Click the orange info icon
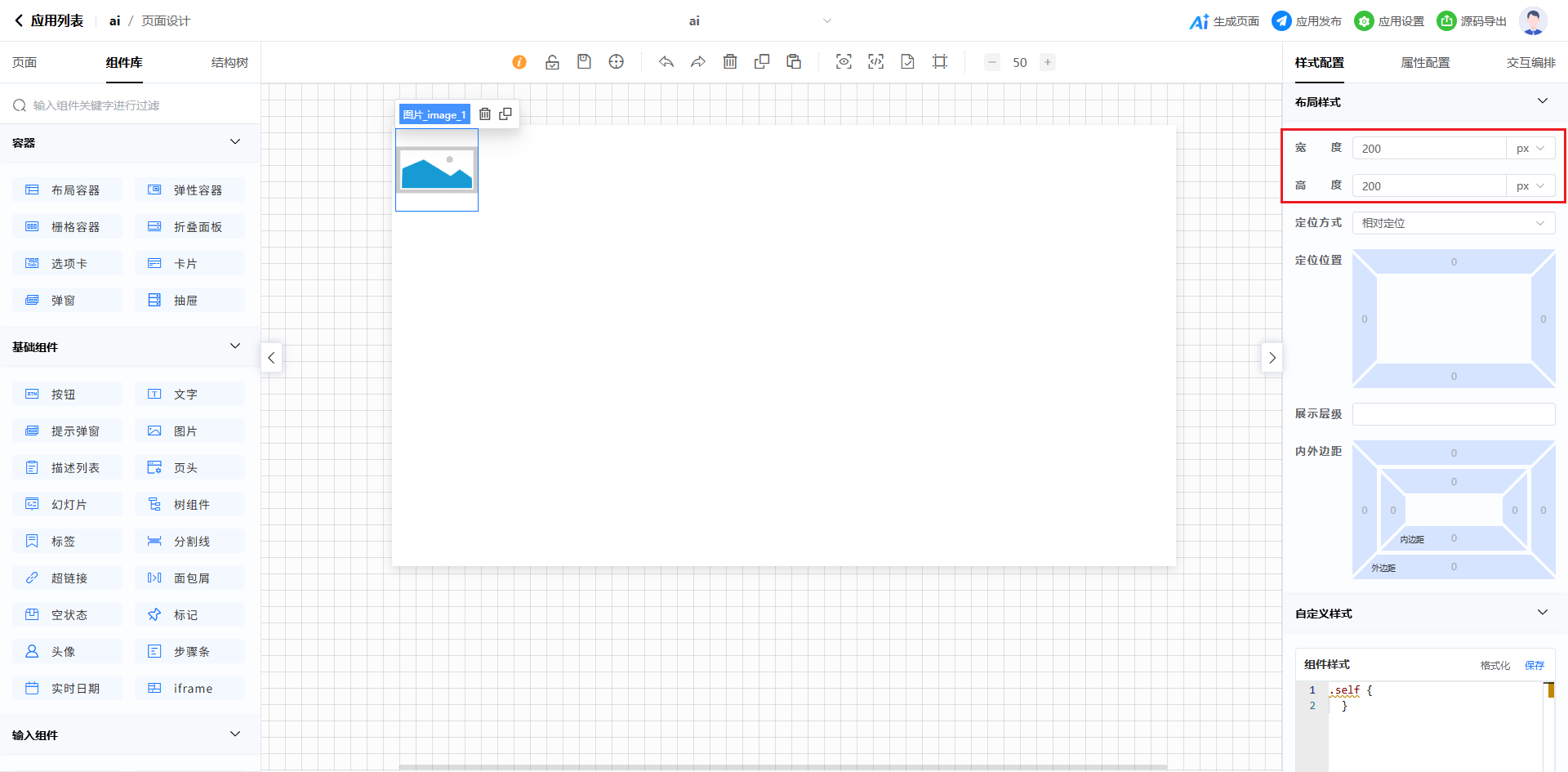This screenshot has height=772, width=1568. pos(519,62)
